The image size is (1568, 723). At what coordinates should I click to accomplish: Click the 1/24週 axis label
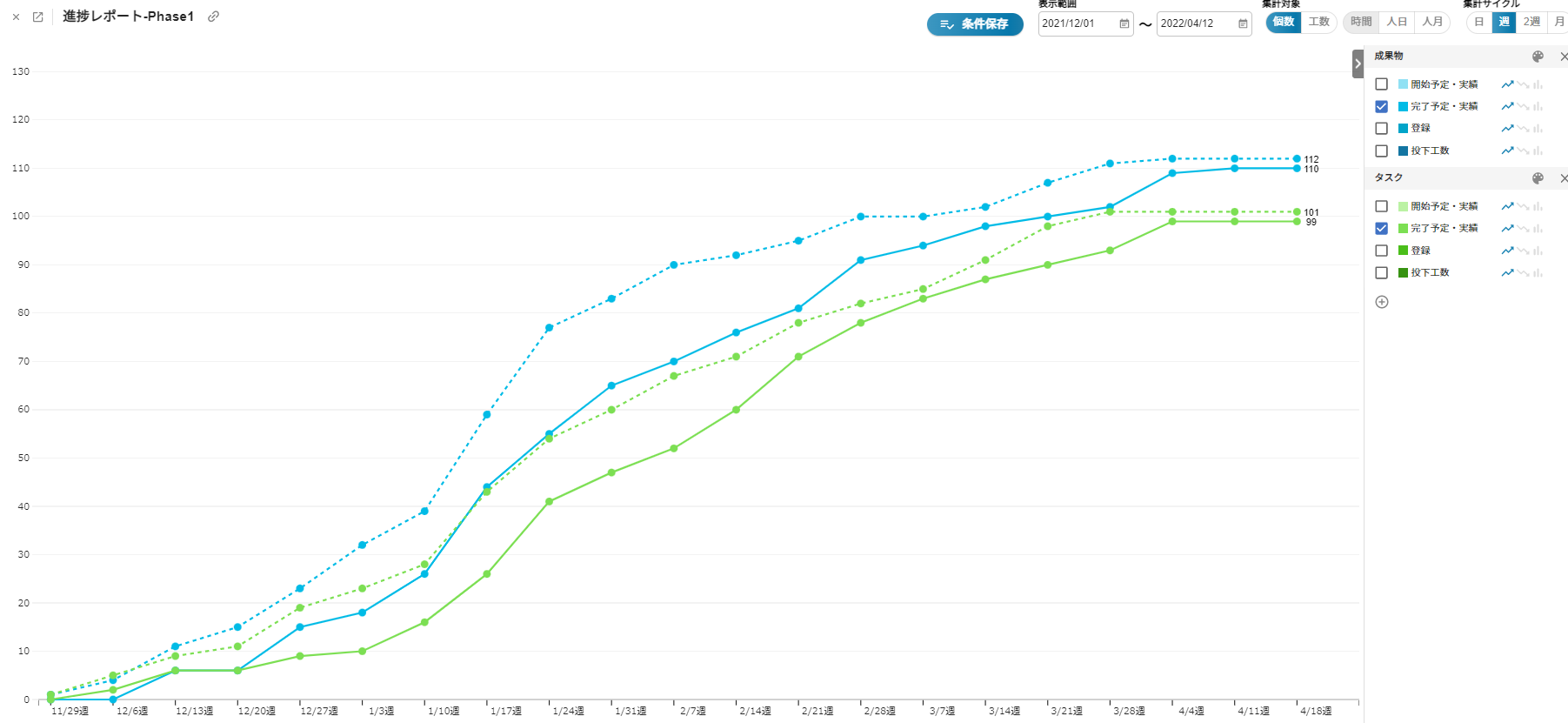coord(568,711)
